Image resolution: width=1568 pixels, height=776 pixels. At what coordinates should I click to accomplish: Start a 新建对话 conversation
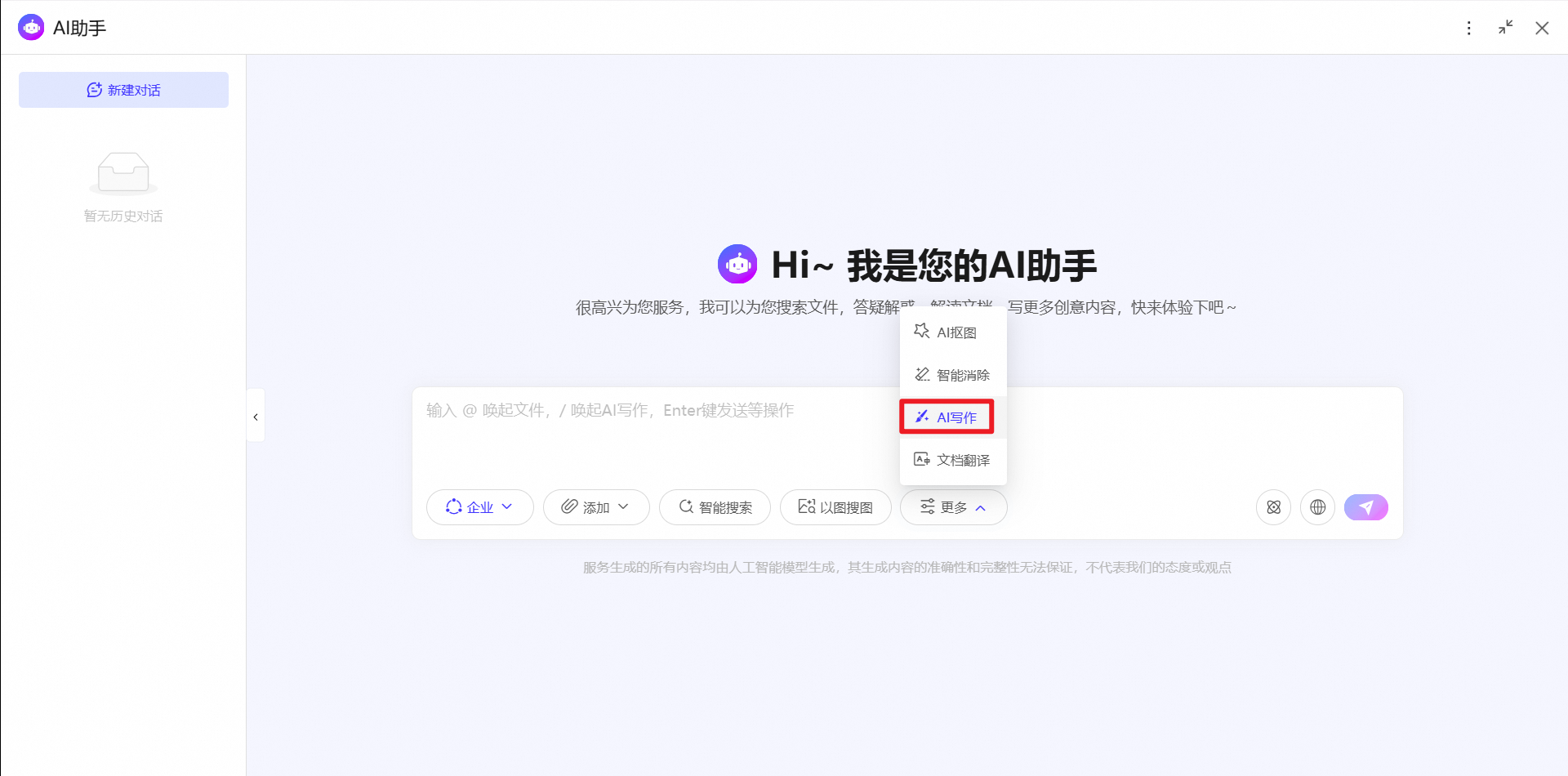(123, 90)
